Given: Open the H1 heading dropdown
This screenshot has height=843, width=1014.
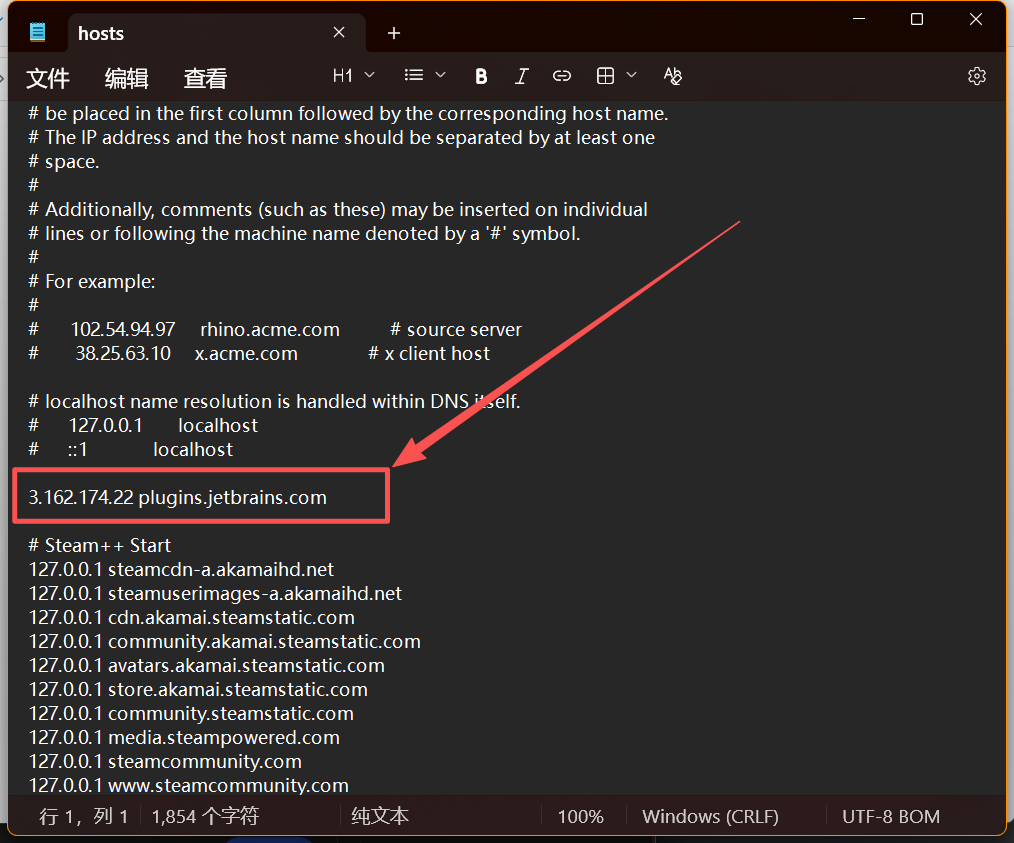Looking at the screenshot, I should click(x=353, y=76).
